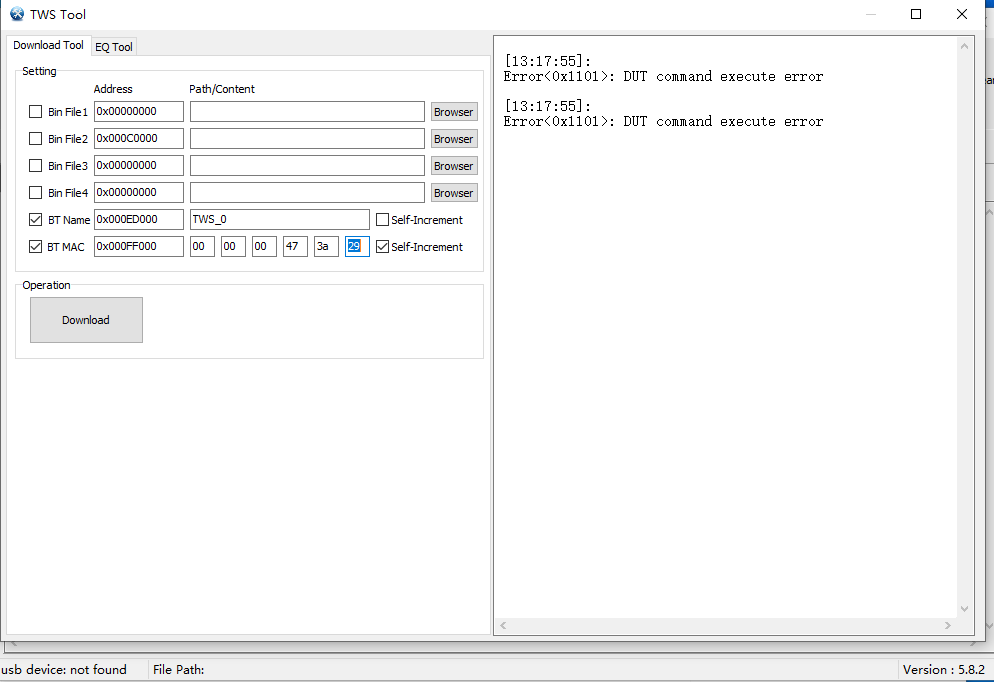Click the MAC byte field showing 47
Image resolution: width=994 pixels, height=682 pixels.
point(295,247)
